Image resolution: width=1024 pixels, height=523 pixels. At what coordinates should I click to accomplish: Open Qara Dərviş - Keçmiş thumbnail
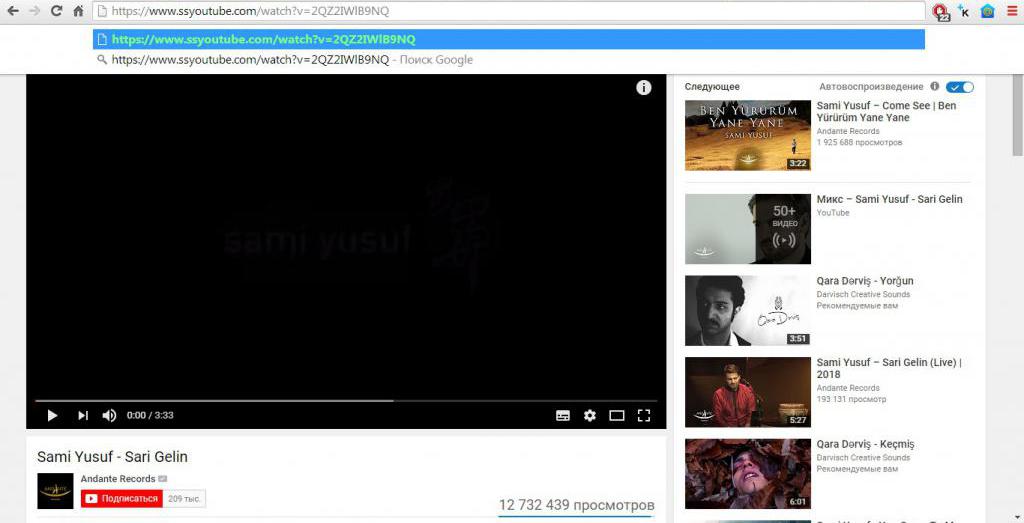tap(748, 473)
